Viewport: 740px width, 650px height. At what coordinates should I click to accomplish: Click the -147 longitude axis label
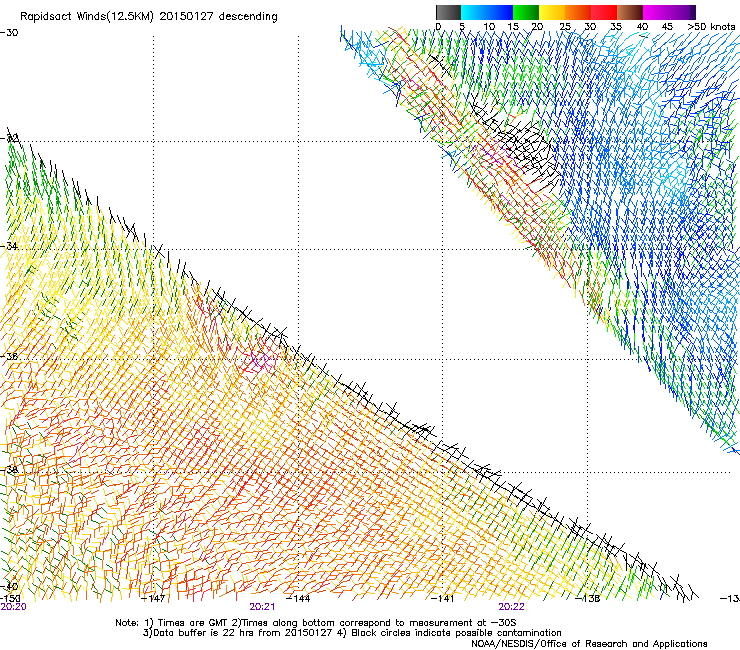(x=153, y=599)
